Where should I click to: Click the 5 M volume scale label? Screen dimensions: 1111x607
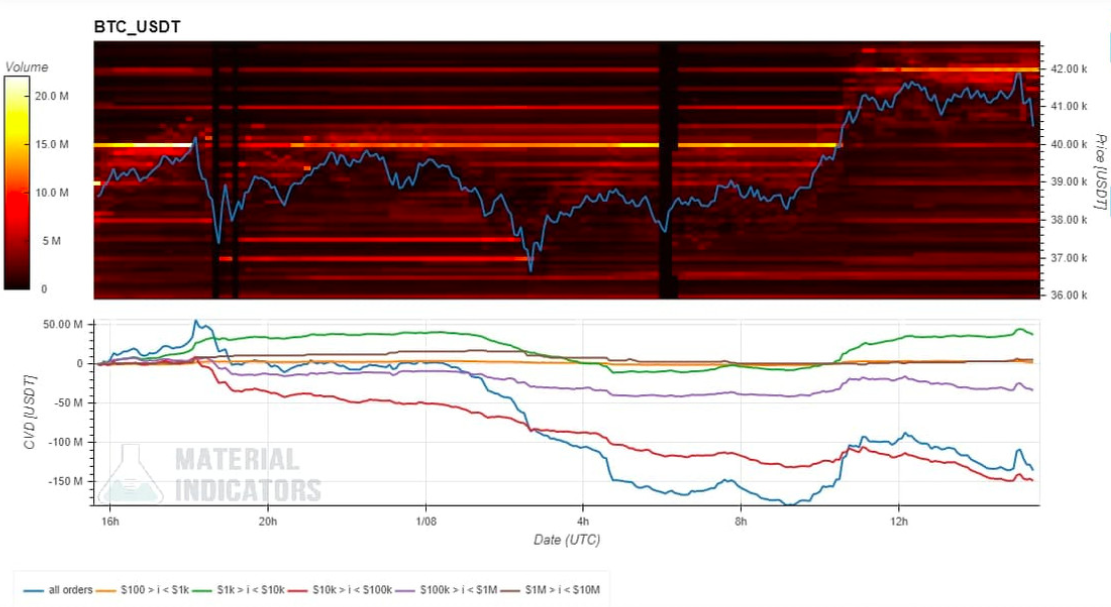51,241
